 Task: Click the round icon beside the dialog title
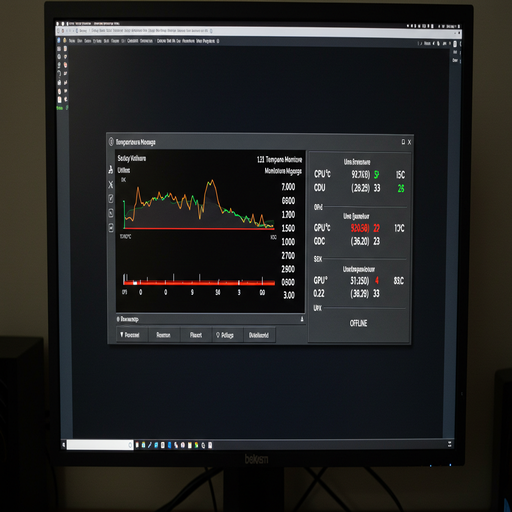(x=111, y=142)
